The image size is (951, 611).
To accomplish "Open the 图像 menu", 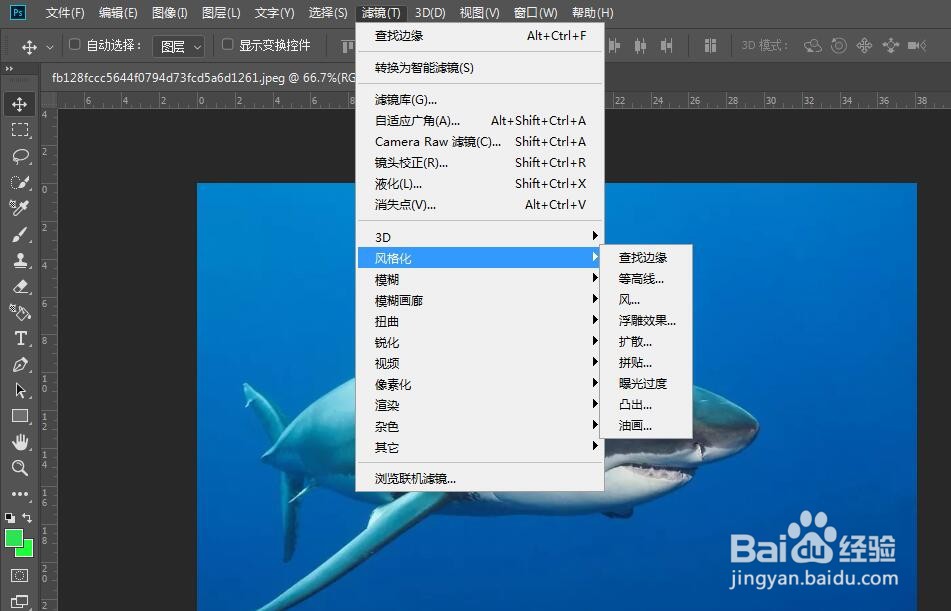I will (x=168, y=12).
